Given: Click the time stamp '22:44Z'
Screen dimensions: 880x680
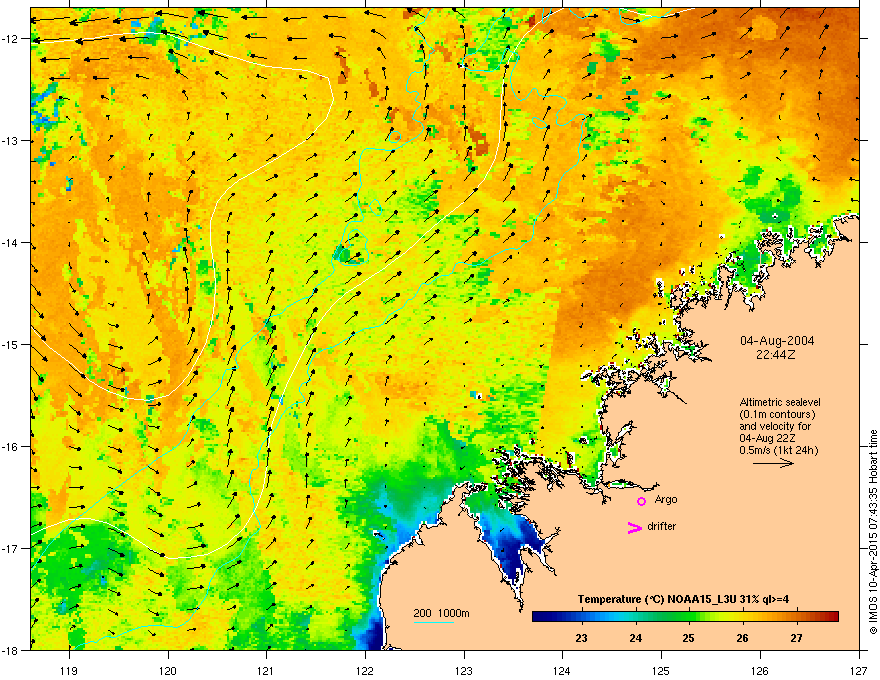Looking at the screenshot, I should pos(776,355).
